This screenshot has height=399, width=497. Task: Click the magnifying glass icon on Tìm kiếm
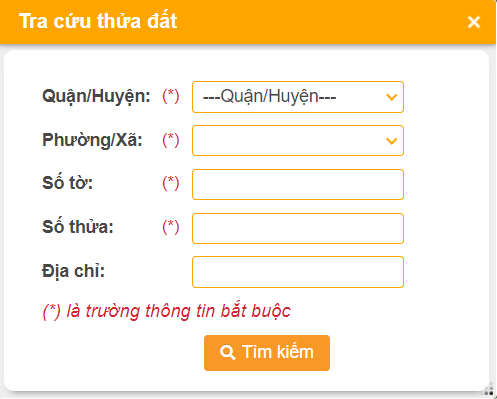pos(228,353)
